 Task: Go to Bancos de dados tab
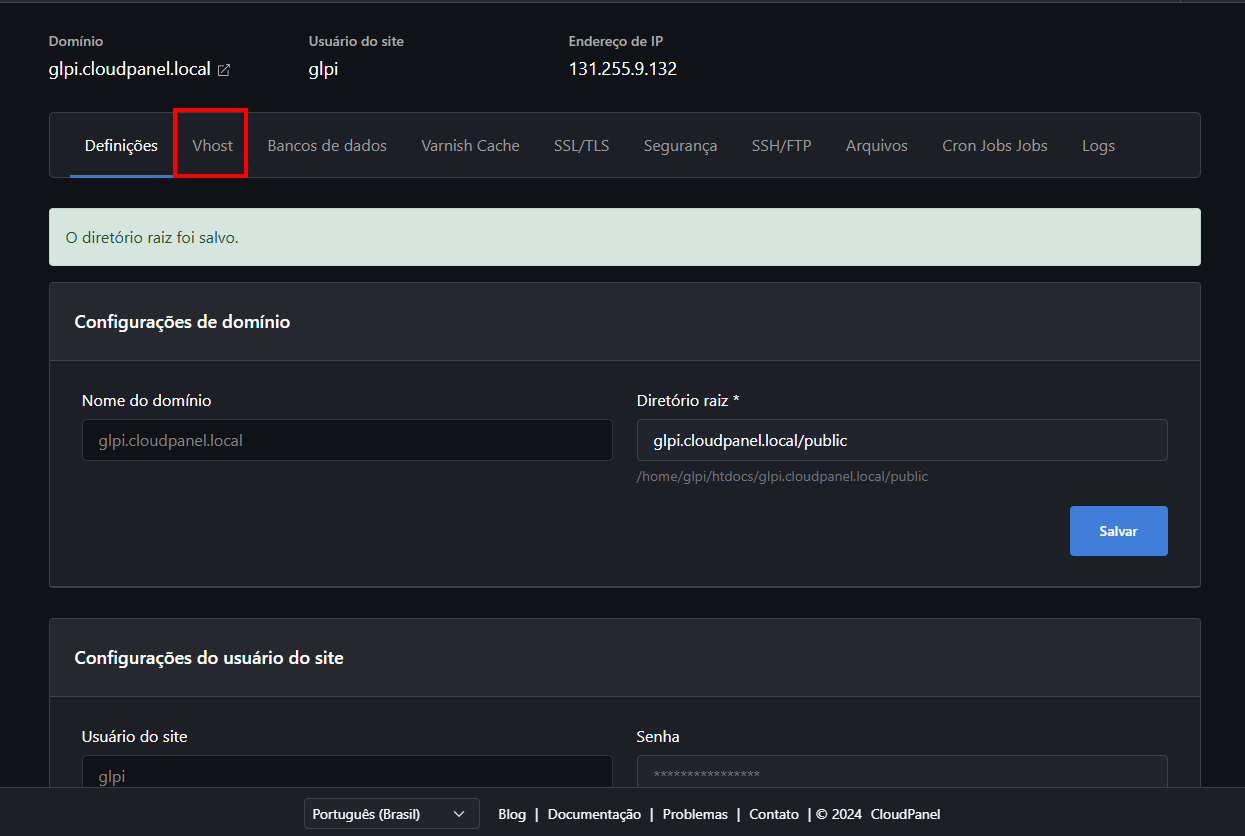[327, 146]
